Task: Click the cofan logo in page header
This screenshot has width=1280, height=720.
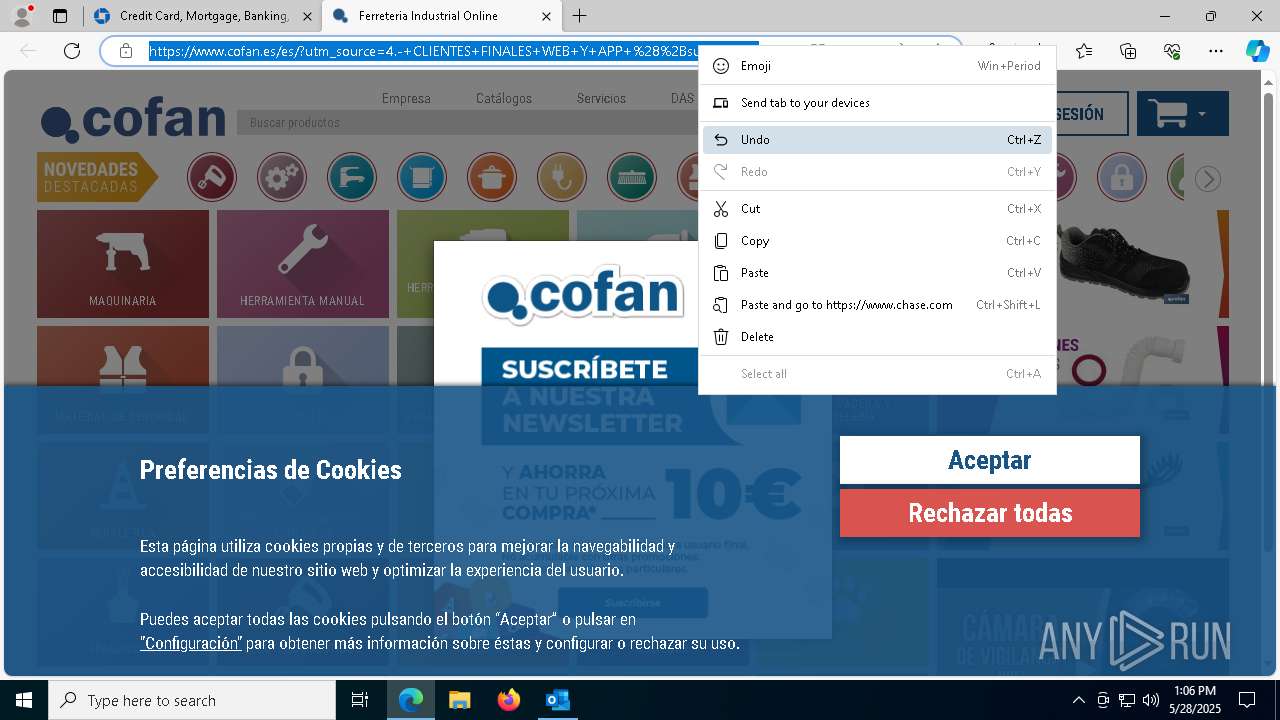Action: [133, 120]
